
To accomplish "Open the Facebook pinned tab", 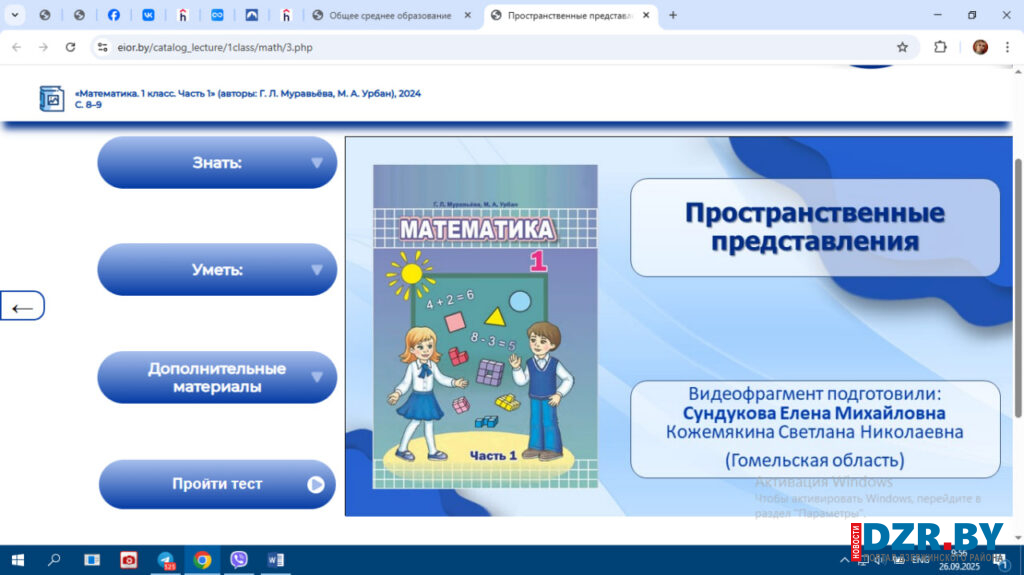I will [114, 15].
